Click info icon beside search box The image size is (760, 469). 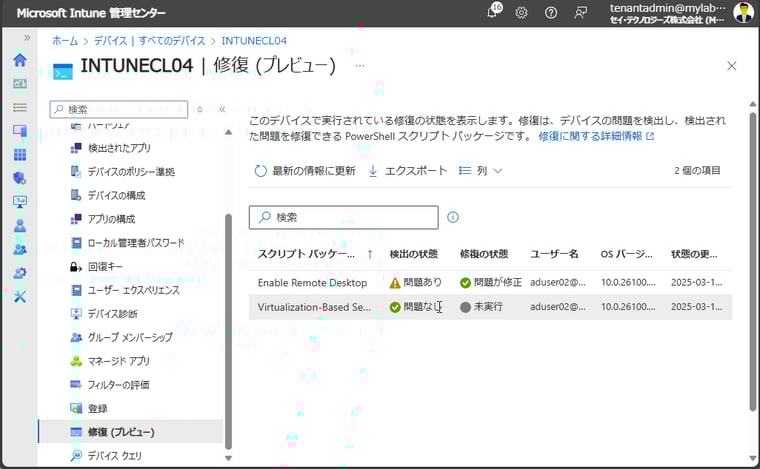click(x=453, y=217)
